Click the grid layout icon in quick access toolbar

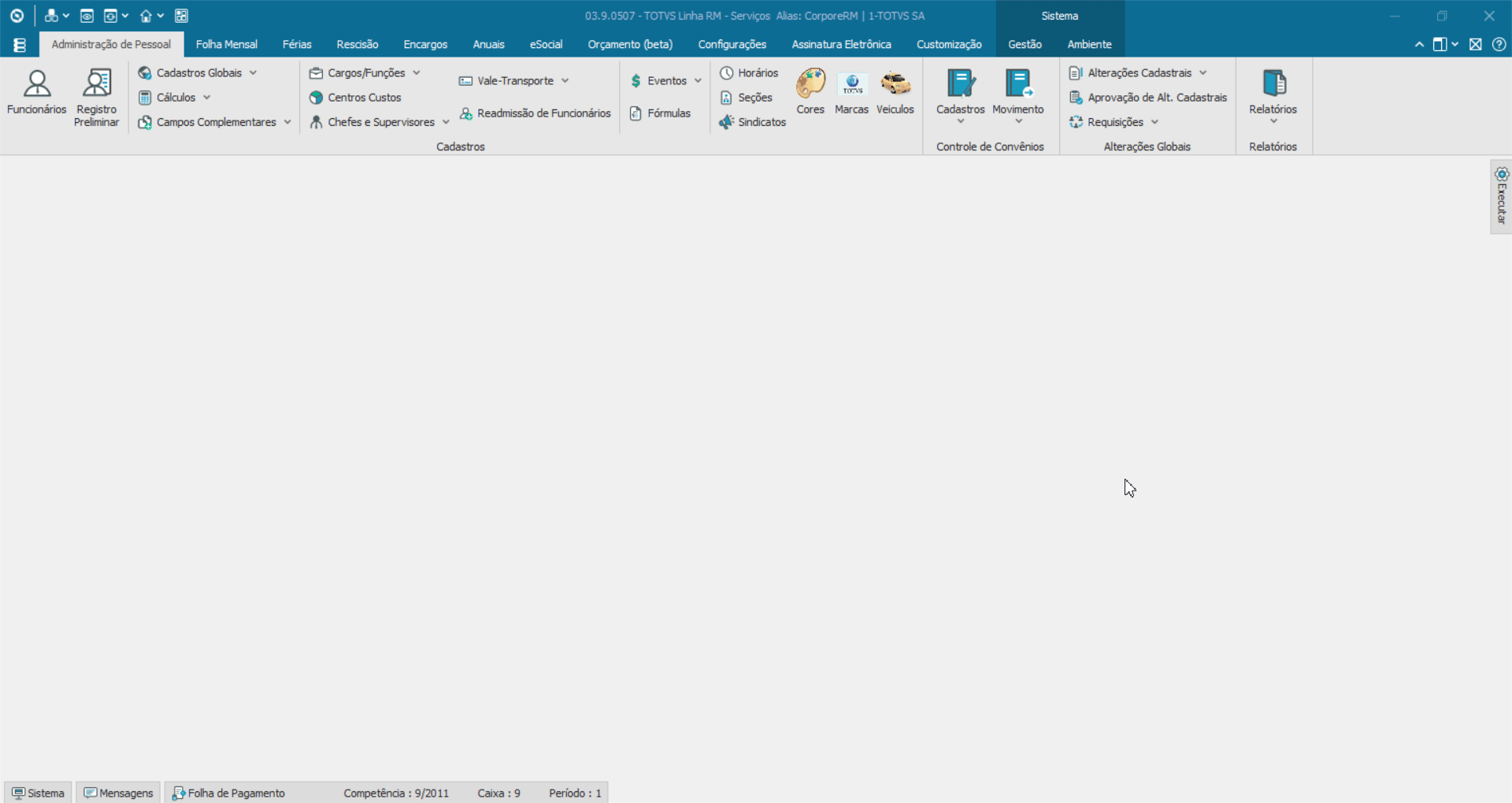pyautogui.click(x=181, y=16)
